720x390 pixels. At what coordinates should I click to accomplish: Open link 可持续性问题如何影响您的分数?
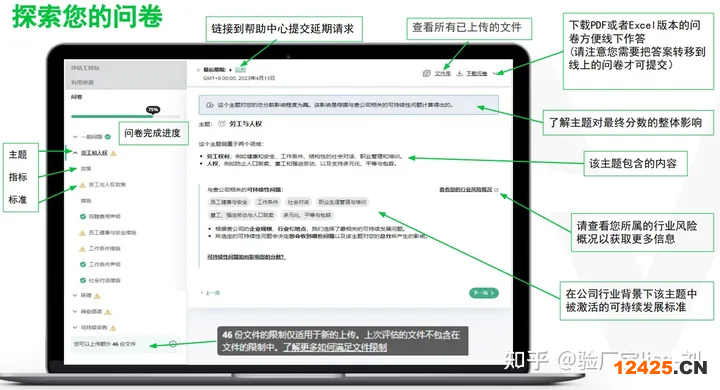[x=246, y=257]
